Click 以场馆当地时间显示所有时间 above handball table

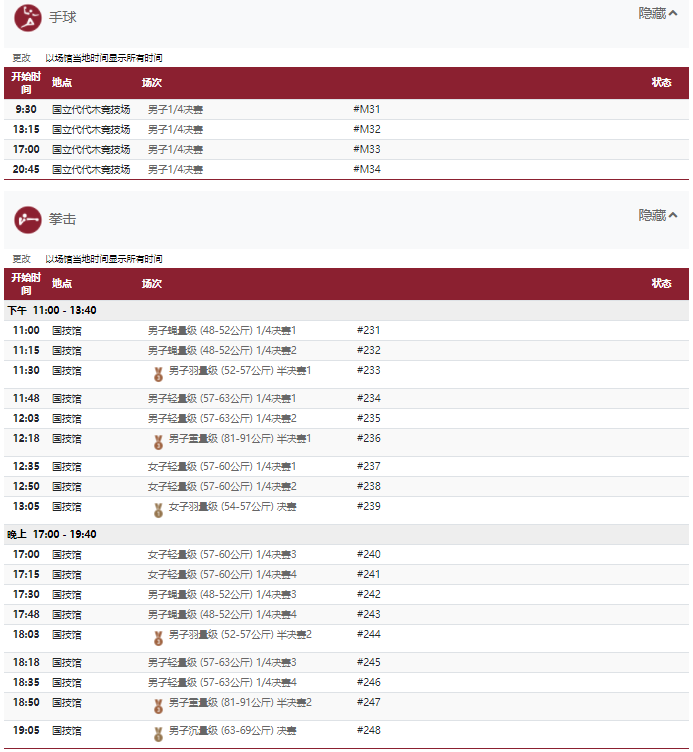tap(104, 58)
